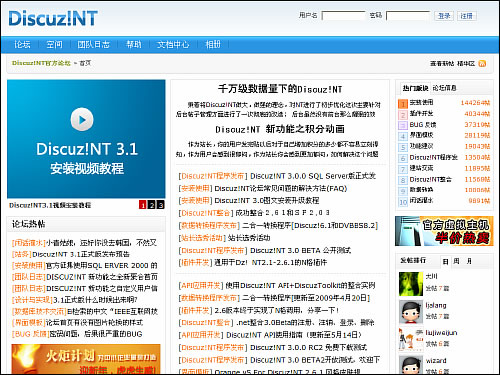Open Discuz!NT 3.0 BETA 公开测试 post
This screenshot has height=375, width=500.
click(x=300, y=250)
